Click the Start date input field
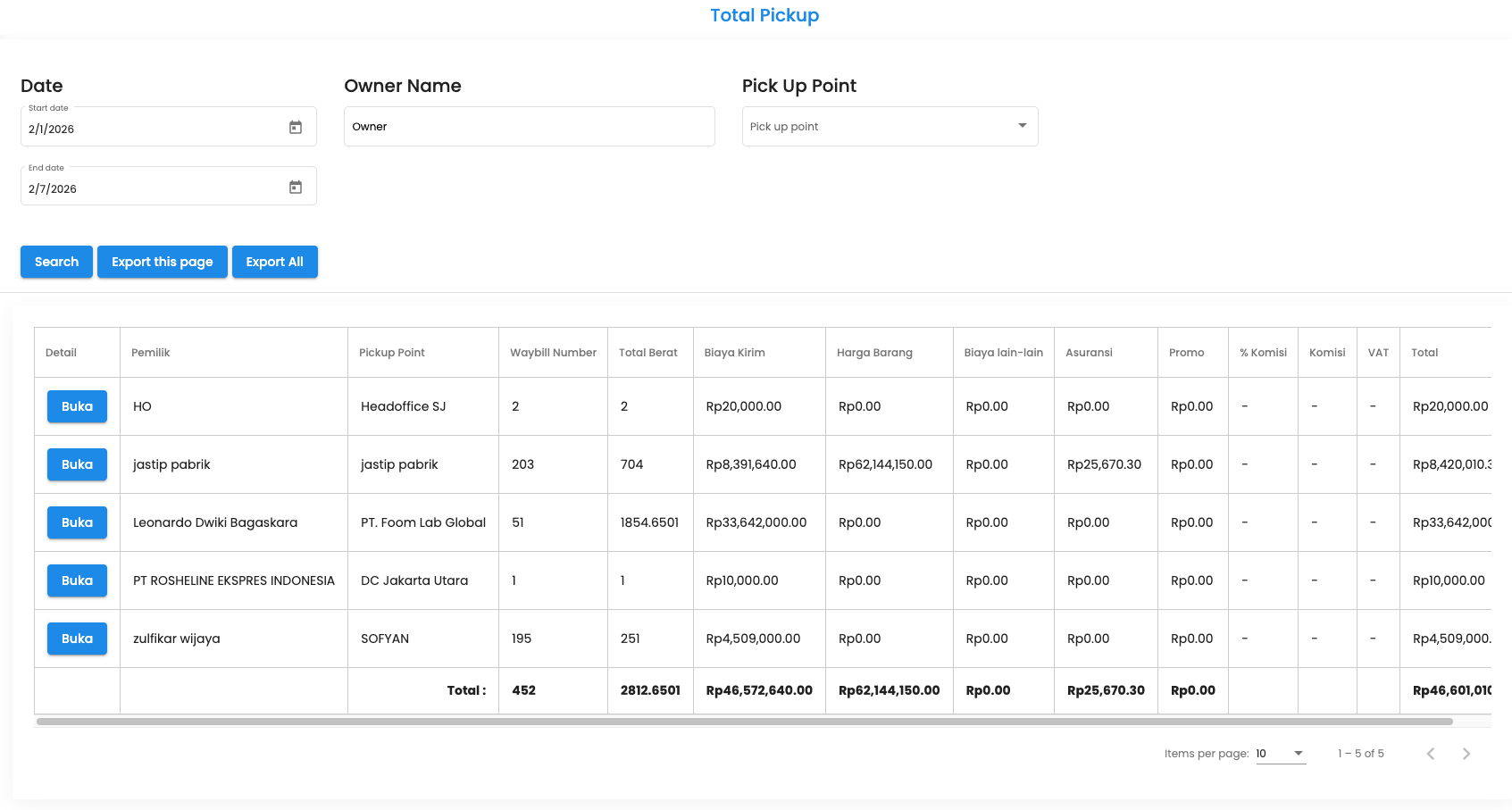The height and width of the screenshot is (810, 1512). pyautogui.click(x=152, y=129)
